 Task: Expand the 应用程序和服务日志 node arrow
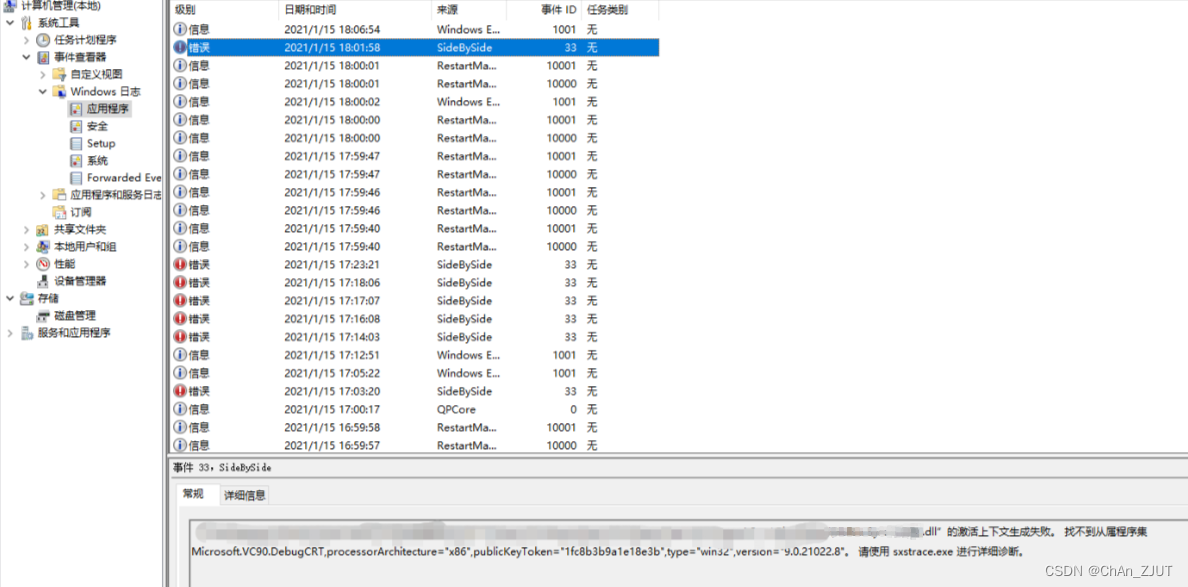[43, 195]
